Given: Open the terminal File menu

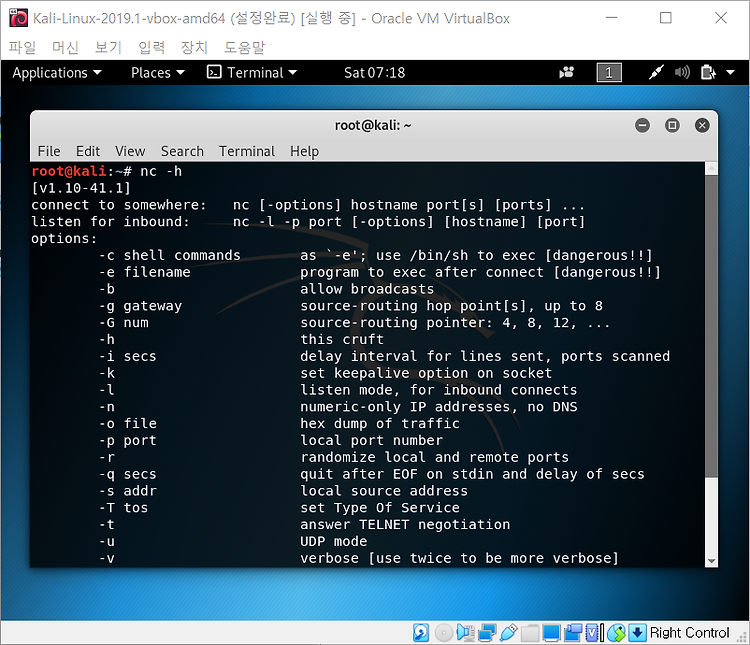Looking at the screenshot, I should click(49, 151).
